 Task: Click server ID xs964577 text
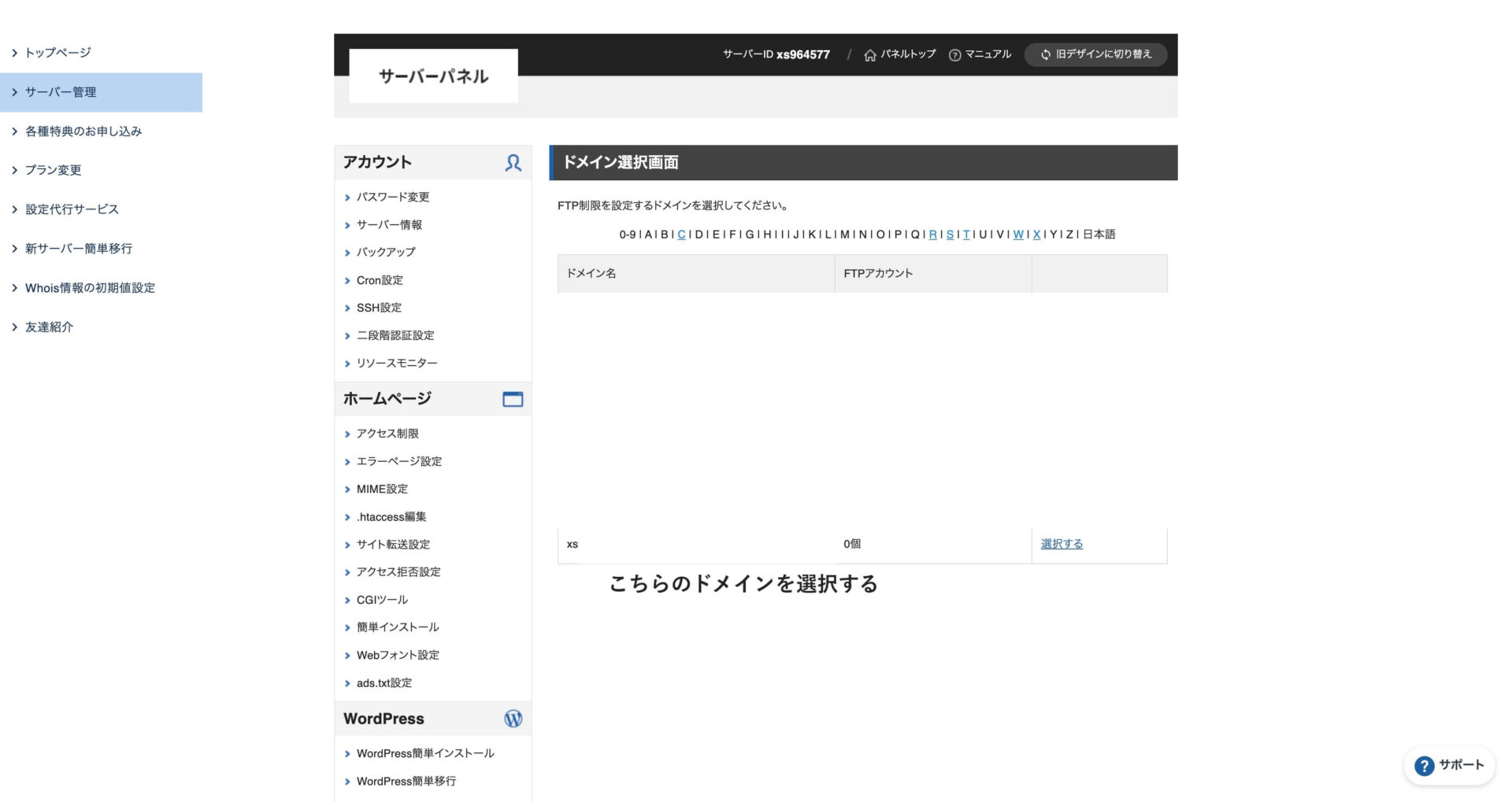(776, 54)
